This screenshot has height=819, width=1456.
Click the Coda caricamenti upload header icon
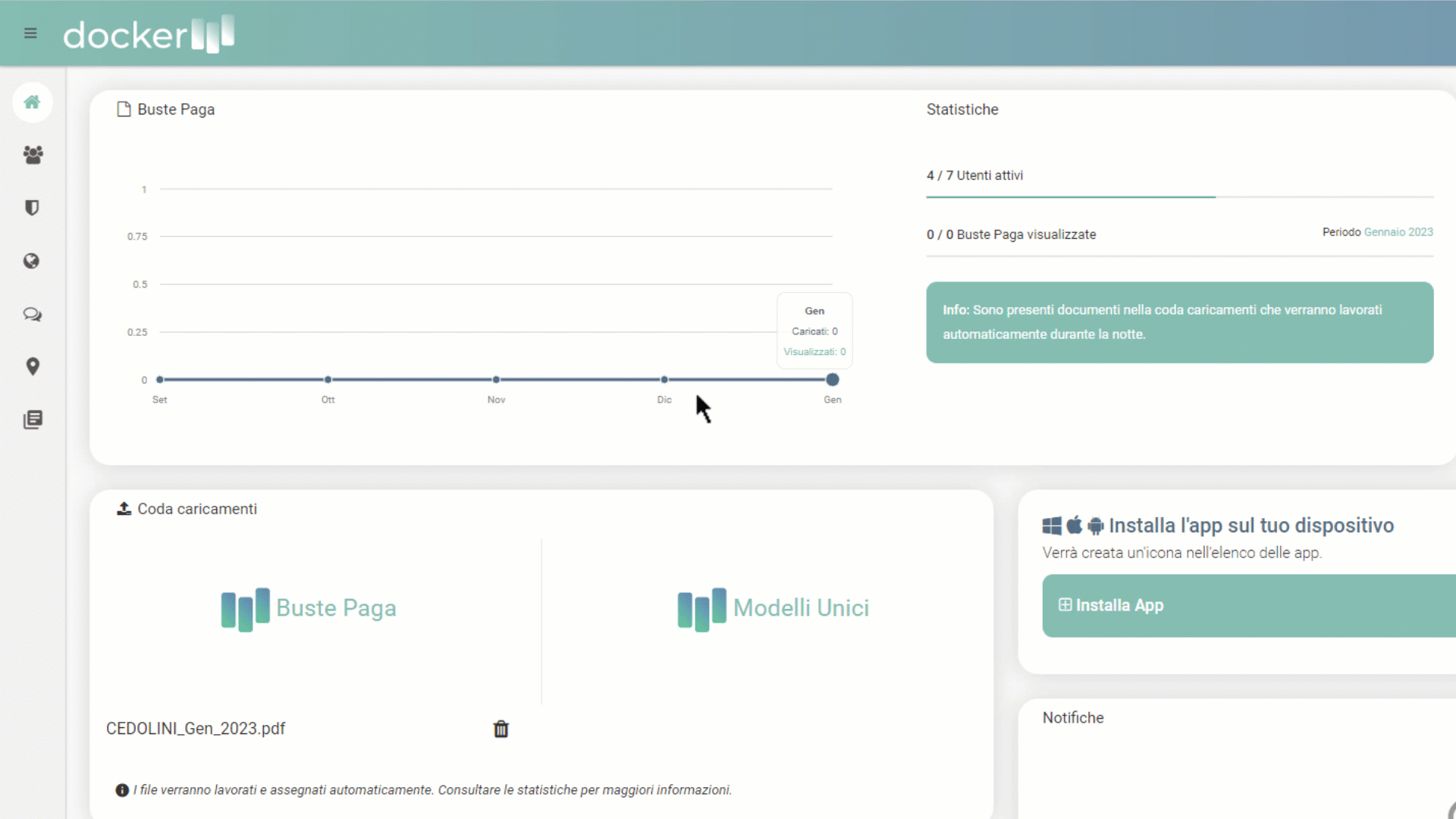124,509
